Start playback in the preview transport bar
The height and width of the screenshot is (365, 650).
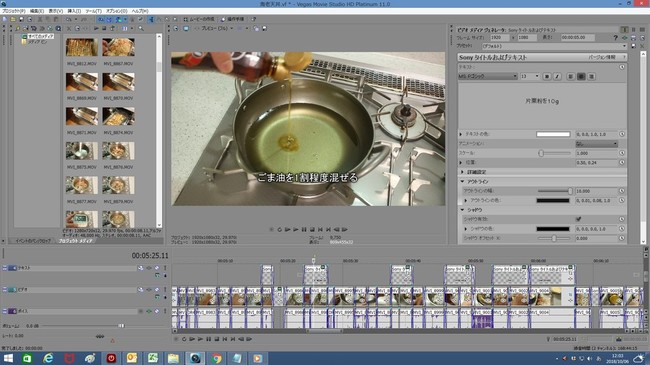[x=296, y=229]
